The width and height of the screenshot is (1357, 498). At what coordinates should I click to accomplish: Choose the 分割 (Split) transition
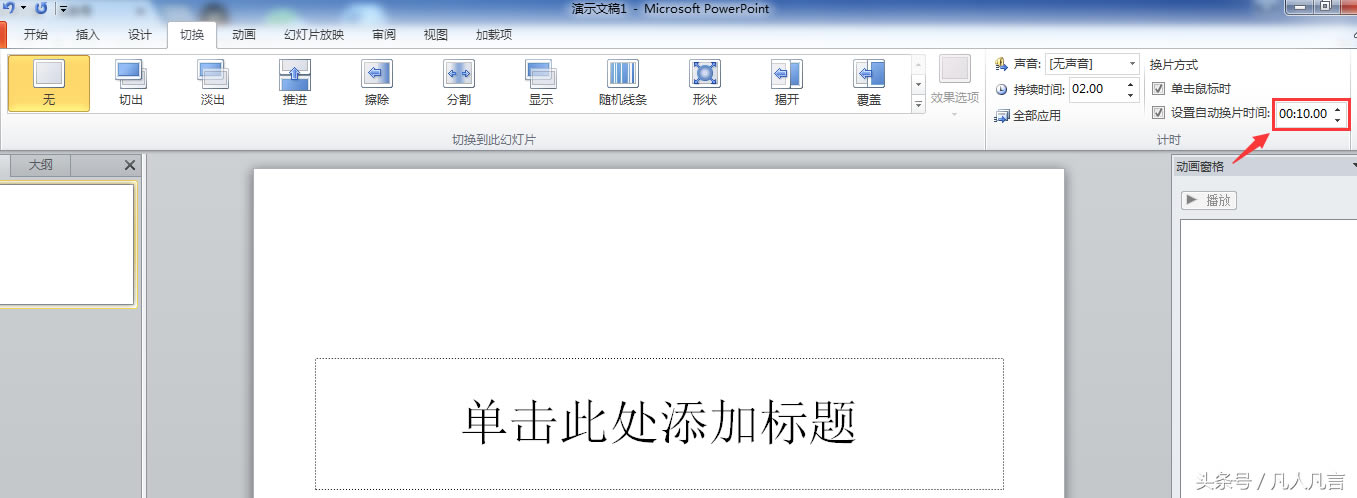pyautogui.click(x=459, y=75)
